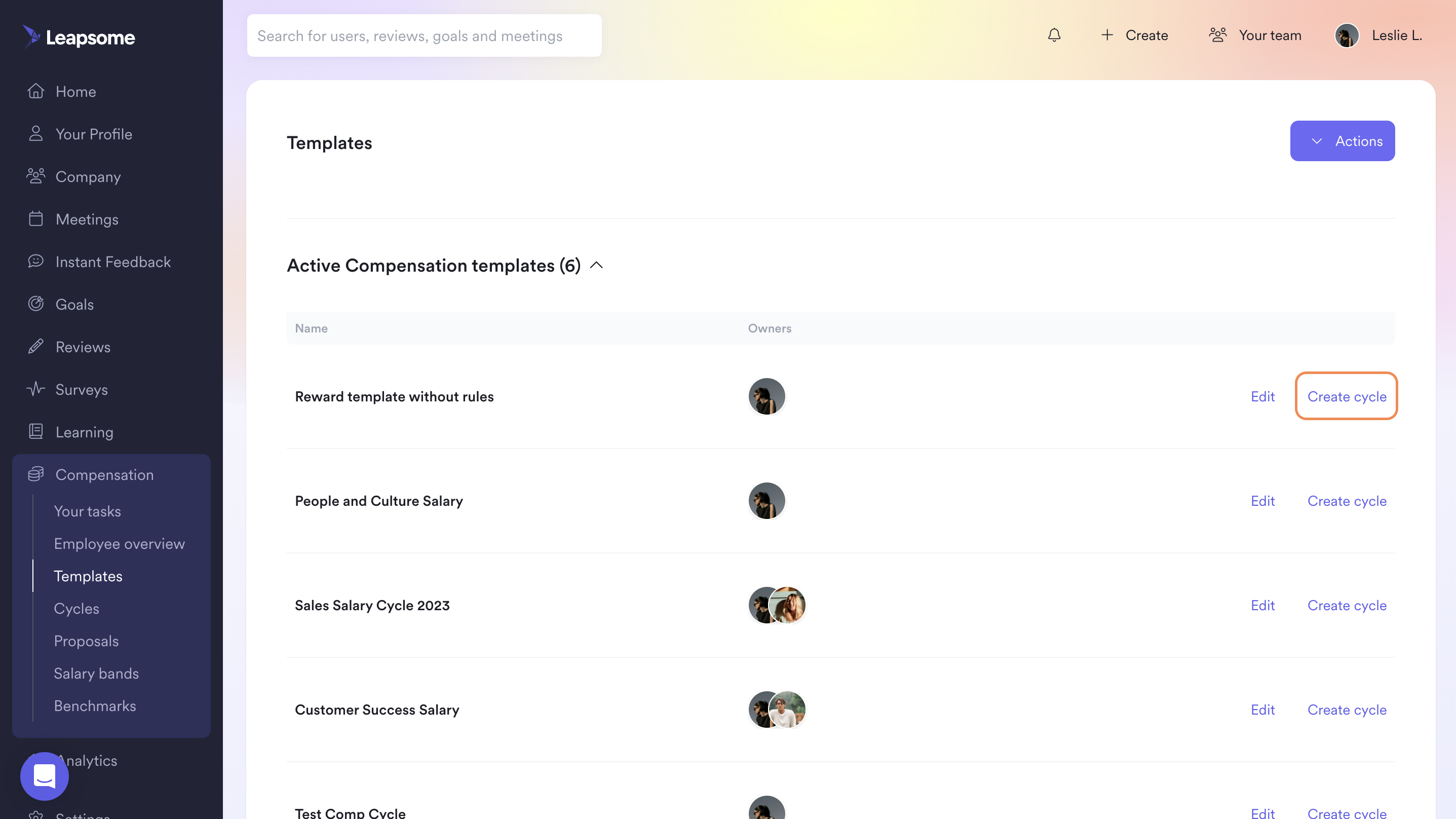Click the Name column header
Image resolution: width=1456 pixels, height=819 pixels.
click(311, 328)
